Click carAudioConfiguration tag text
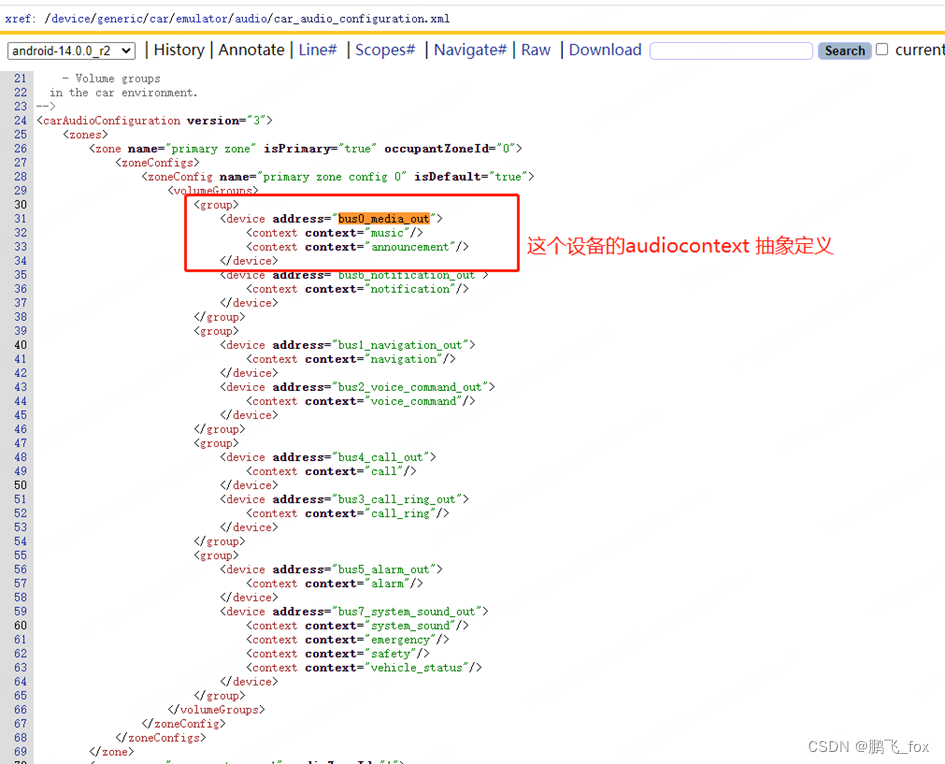Viewport: 945px width, 764px height. coord(111,121)
